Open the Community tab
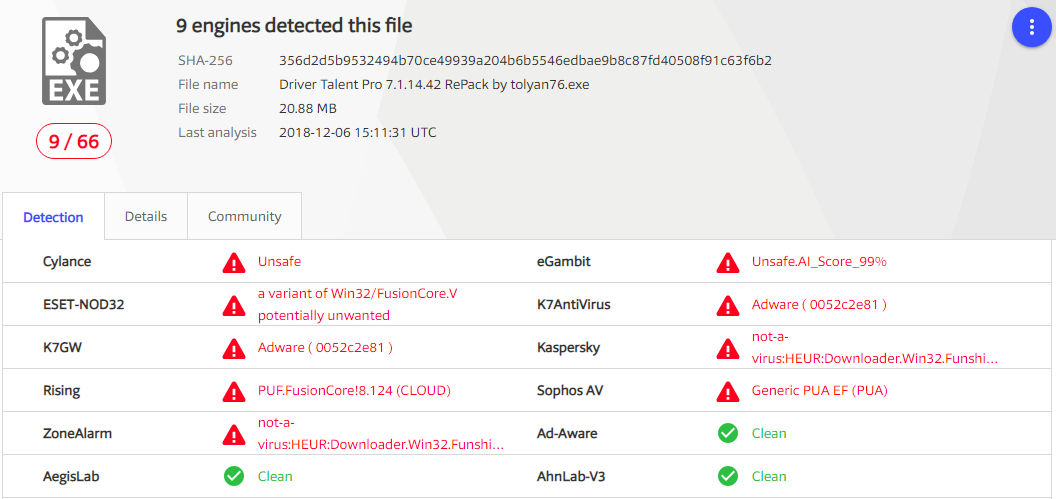This screenshot has height=499, width=1056. (x=244, y=216)
